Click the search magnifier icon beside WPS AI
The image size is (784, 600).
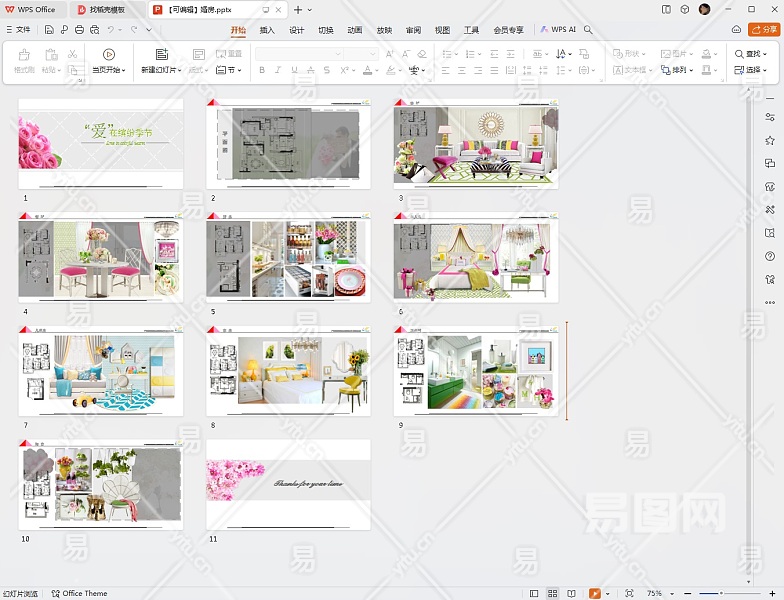point(590,30)
